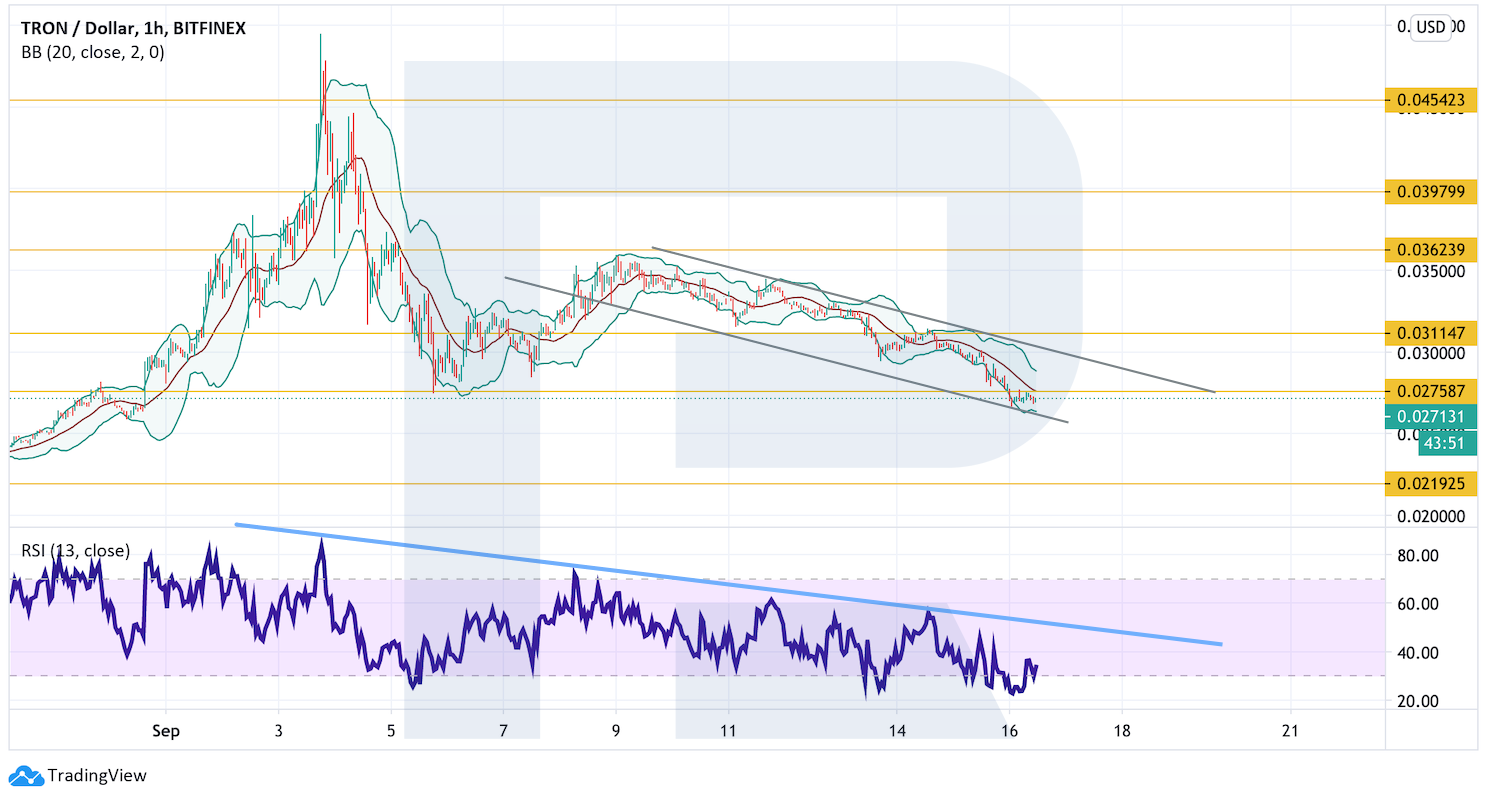Select the blue RSI descending trendline
This screenshot has width=1487, height=801.
[728, 583]
